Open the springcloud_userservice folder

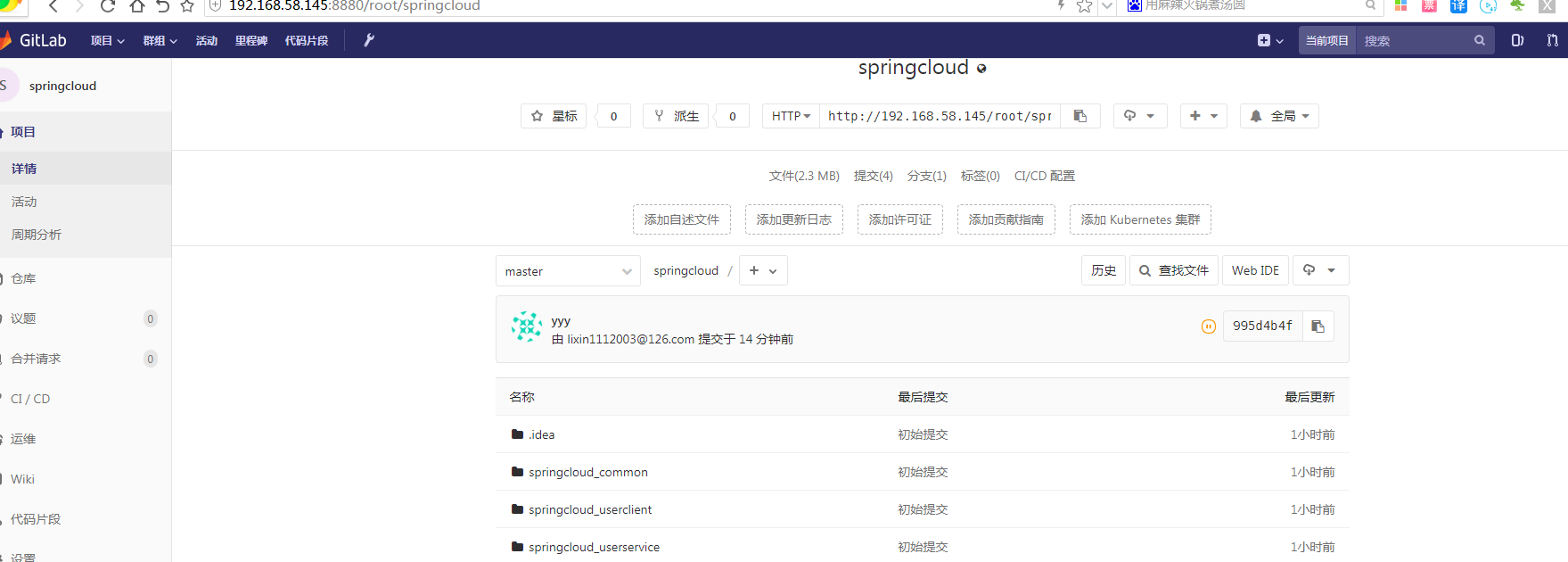coord(594,547)
